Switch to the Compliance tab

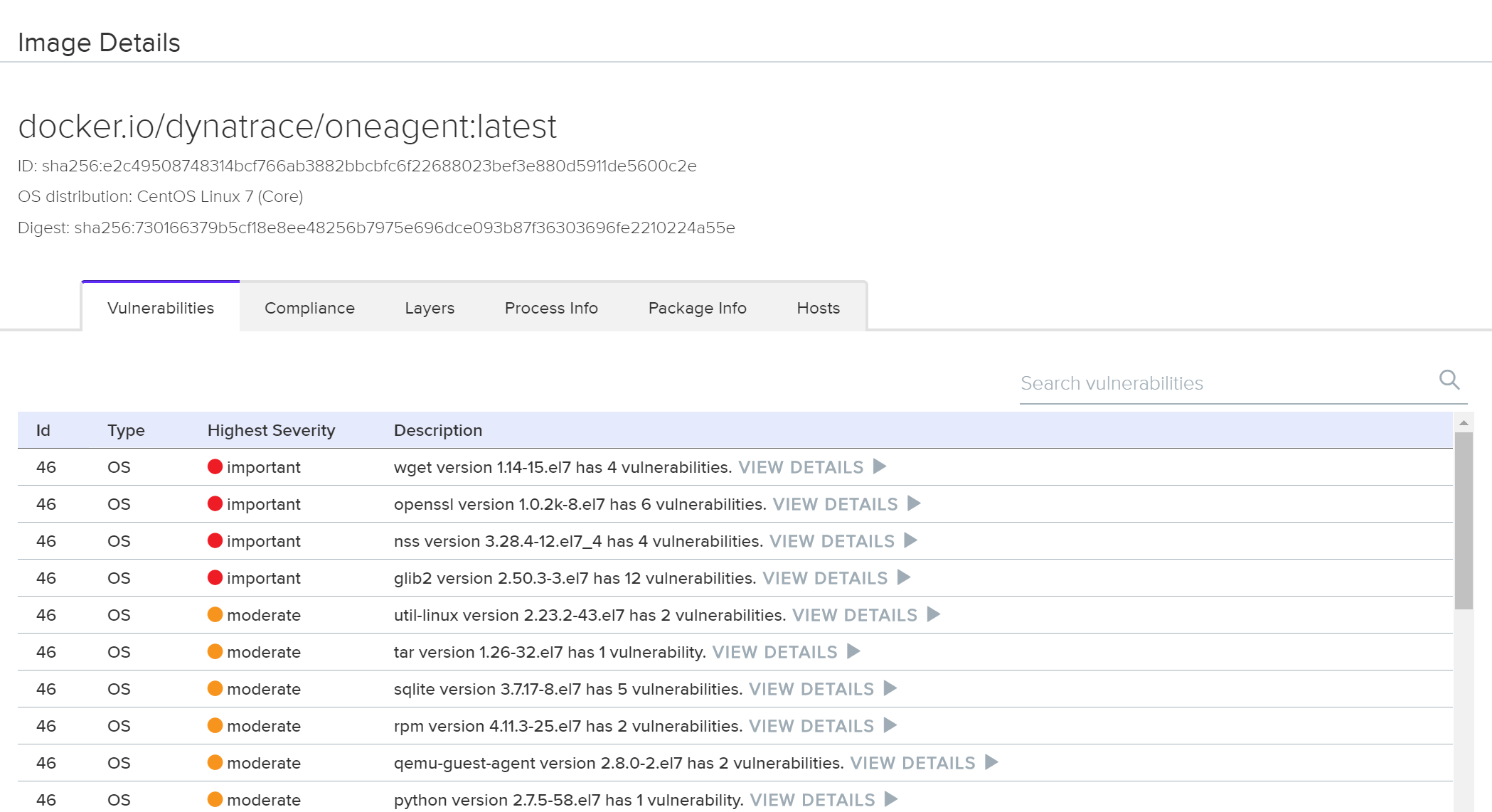point(309,308)
